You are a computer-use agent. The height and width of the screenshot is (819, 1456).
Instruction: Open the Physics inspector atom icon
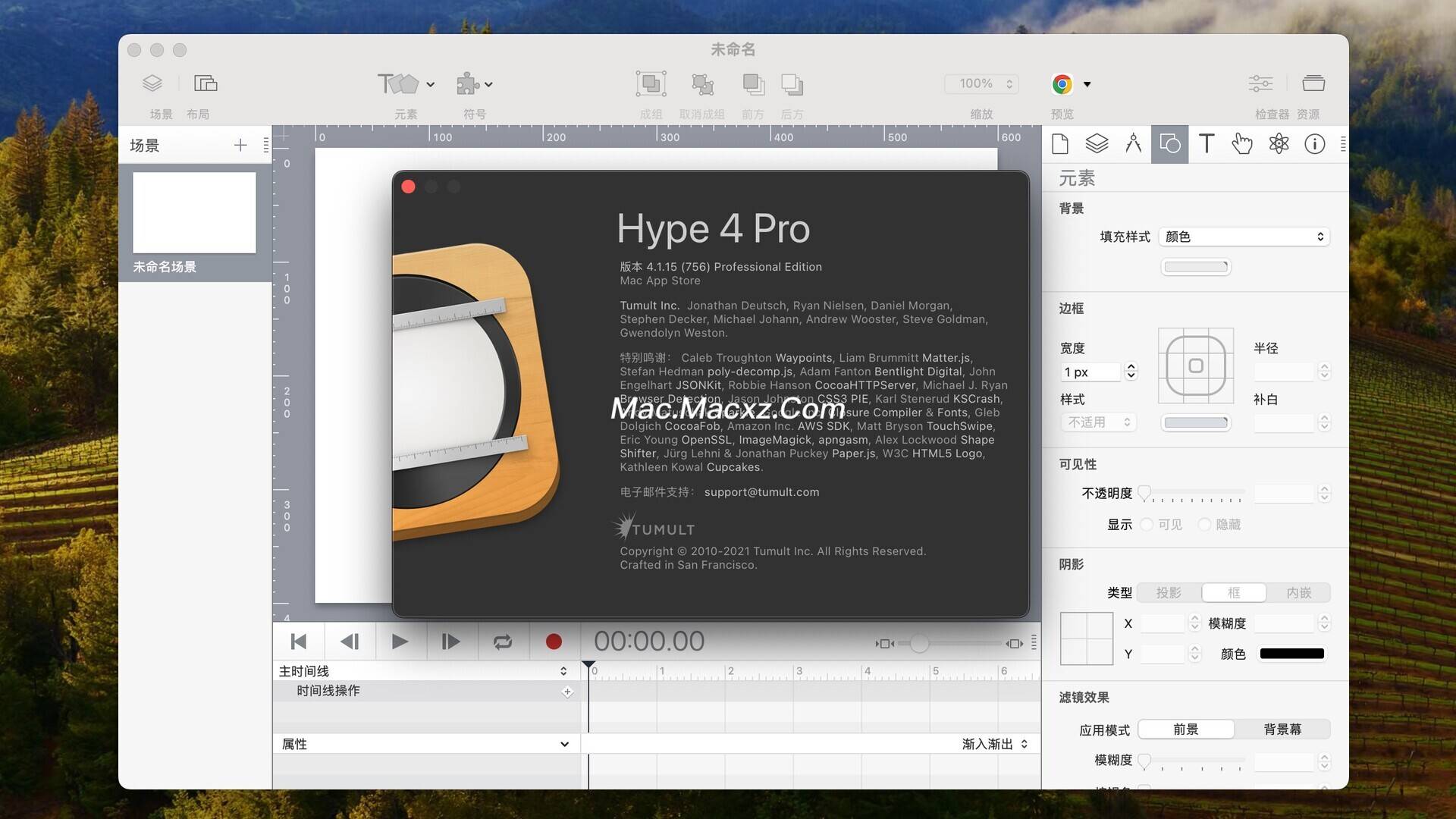(1279, 143)
